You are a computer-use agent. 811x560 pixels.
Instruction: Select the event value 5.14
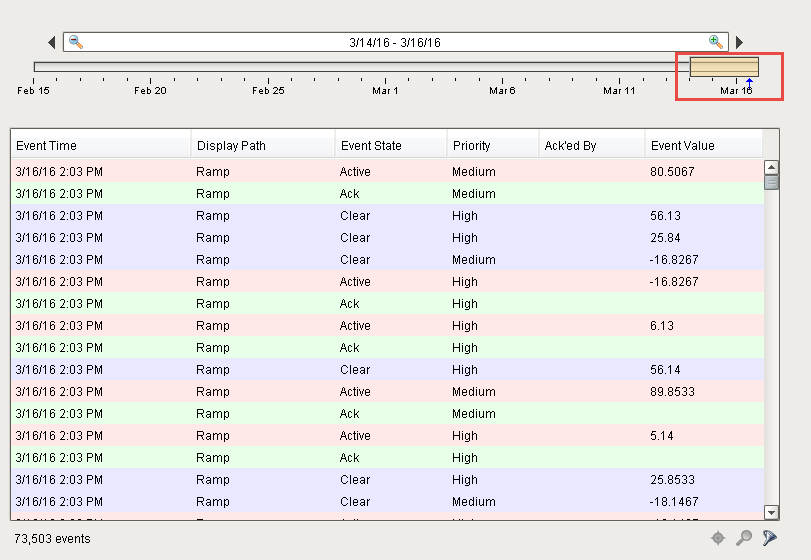click(x=662, y=436)
